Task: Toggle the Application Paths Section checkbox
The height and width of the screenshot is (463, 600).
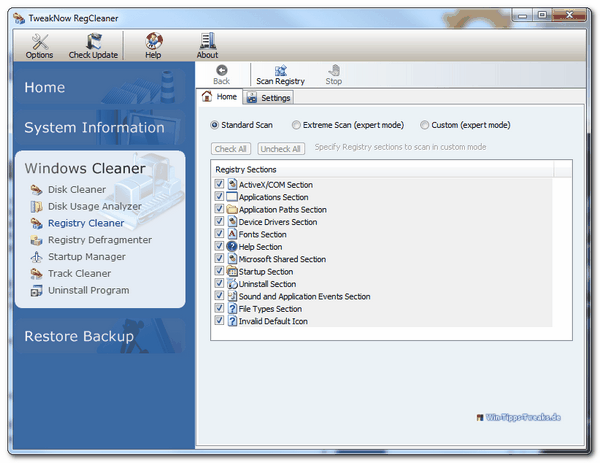Action: [219, 209]
